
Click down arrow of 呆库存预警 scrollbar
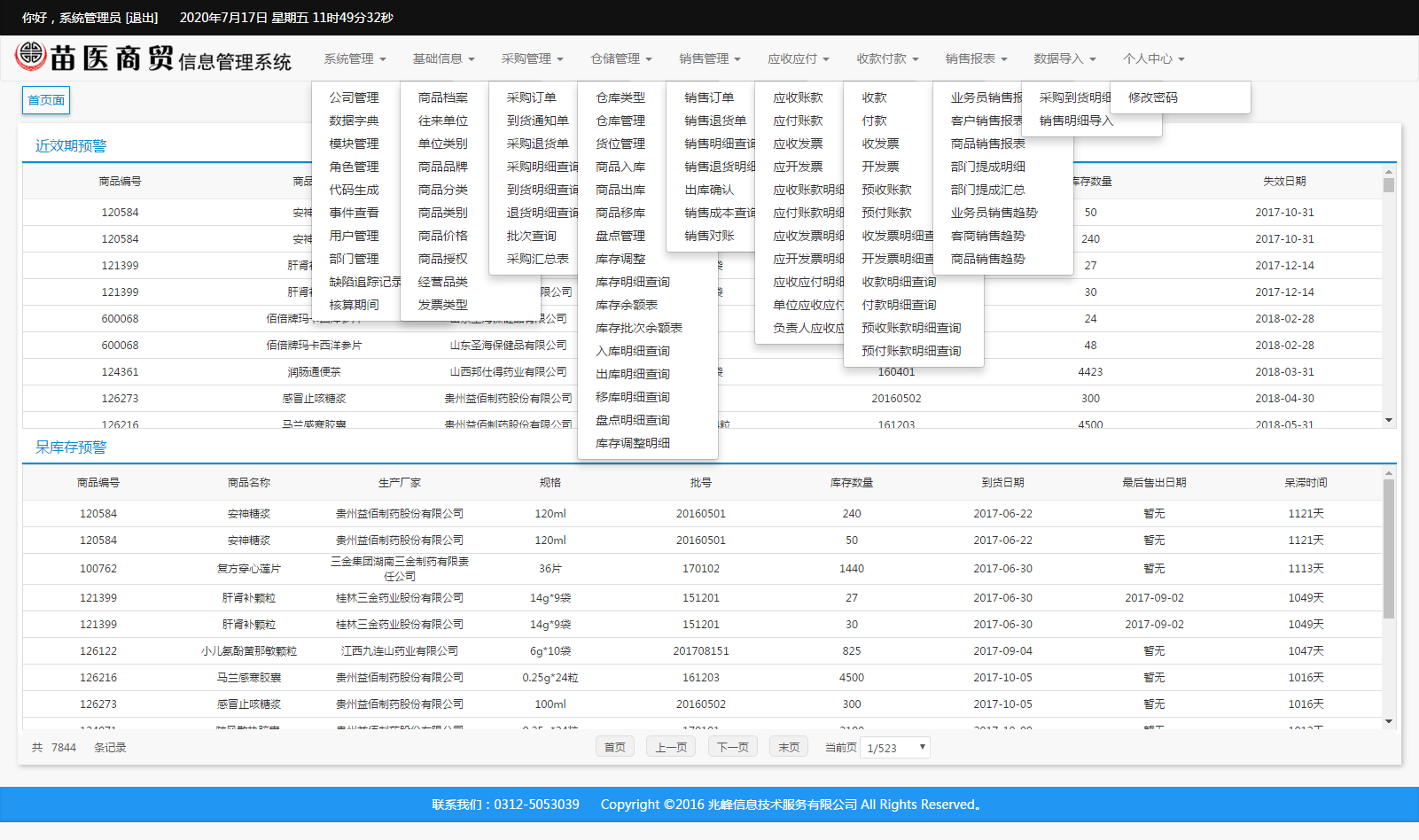tap(1389, 721)
